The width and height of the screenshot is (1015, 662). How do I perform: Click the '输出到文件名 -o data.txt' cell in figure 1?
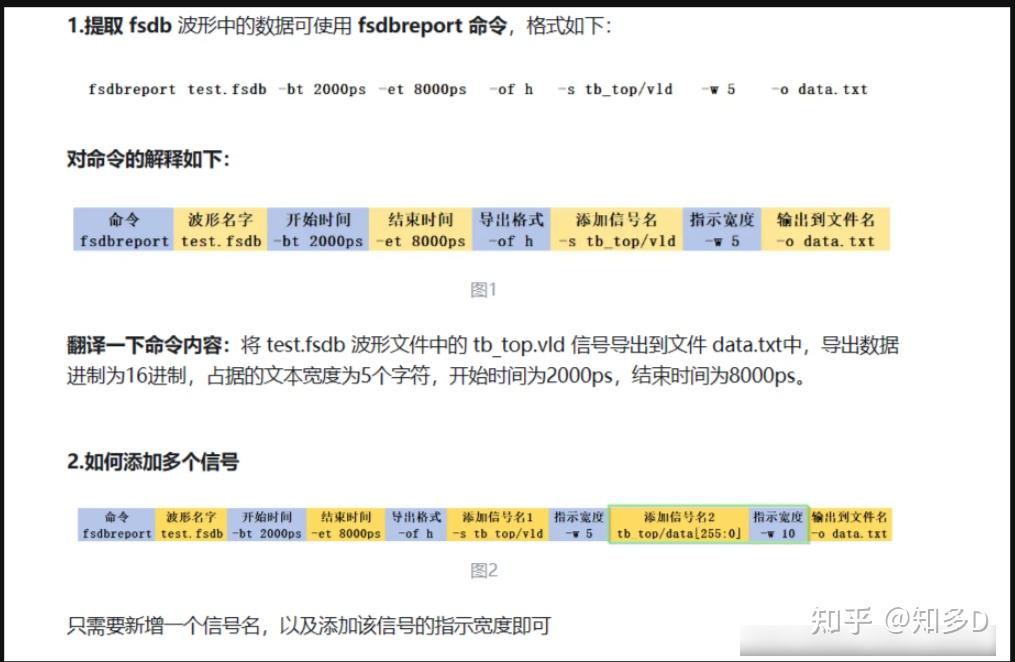point(826,229)
